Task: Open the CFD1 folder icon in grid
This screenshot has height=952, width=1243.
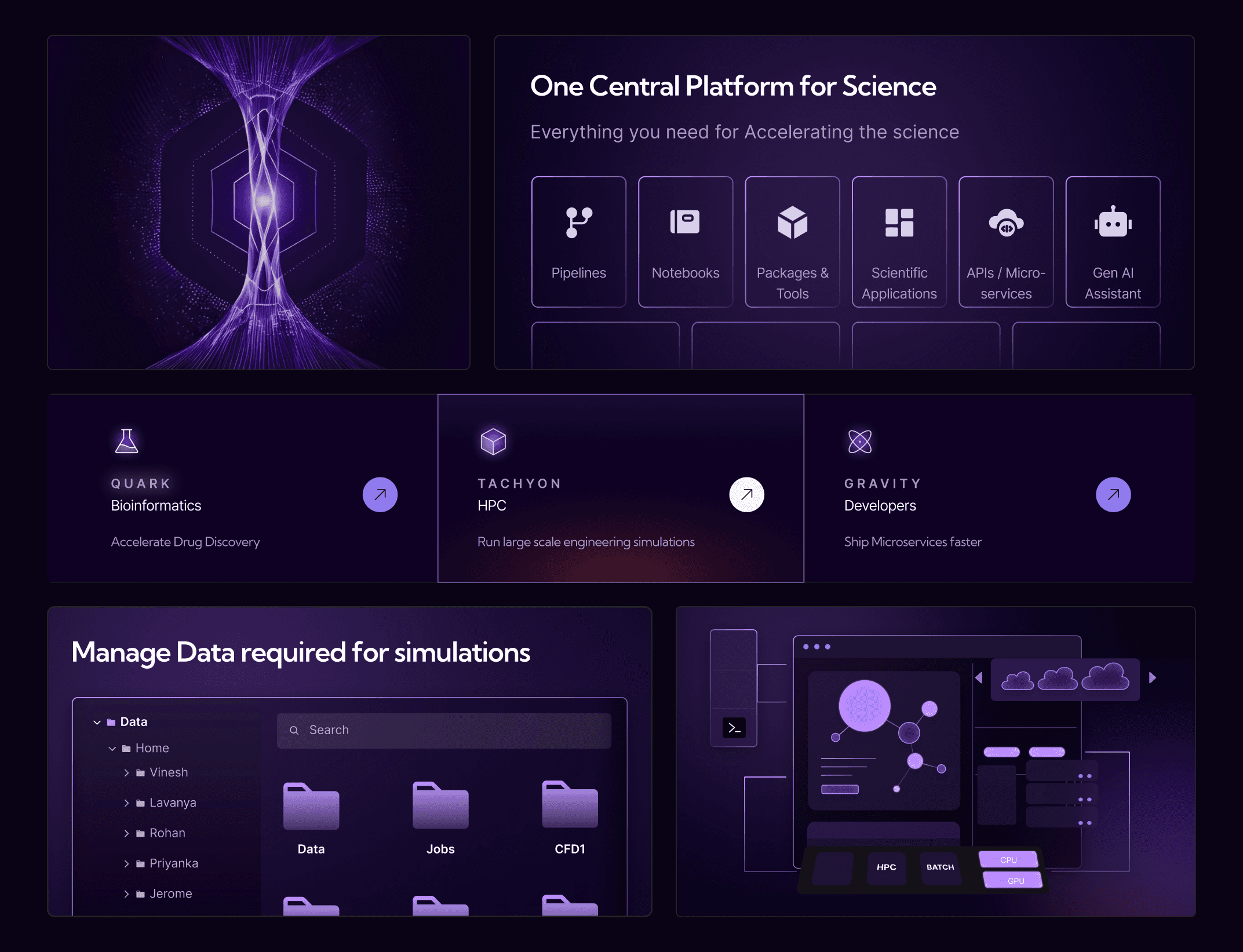Action: [570, 804]
